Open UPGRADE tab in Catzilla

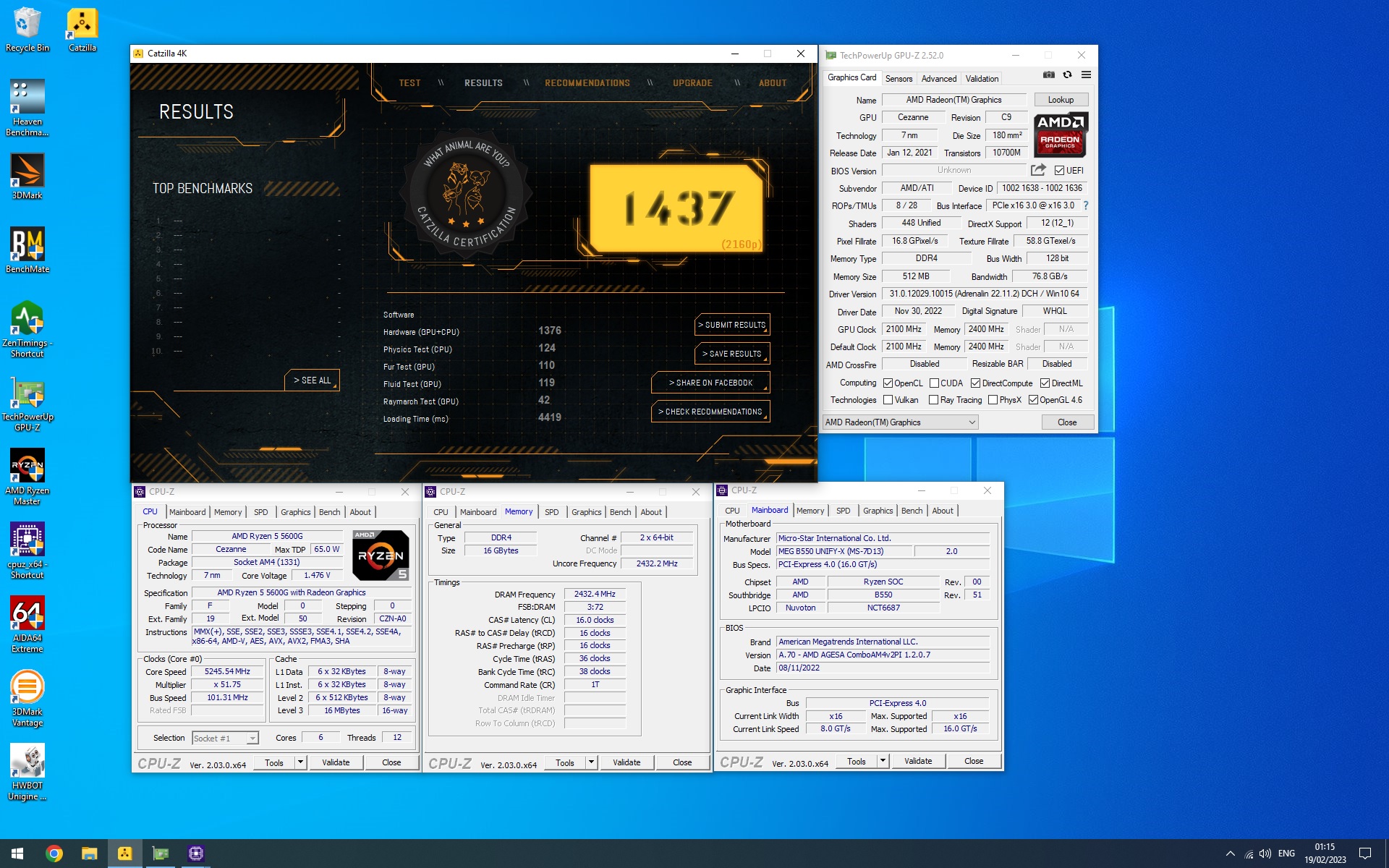[692, 83]
